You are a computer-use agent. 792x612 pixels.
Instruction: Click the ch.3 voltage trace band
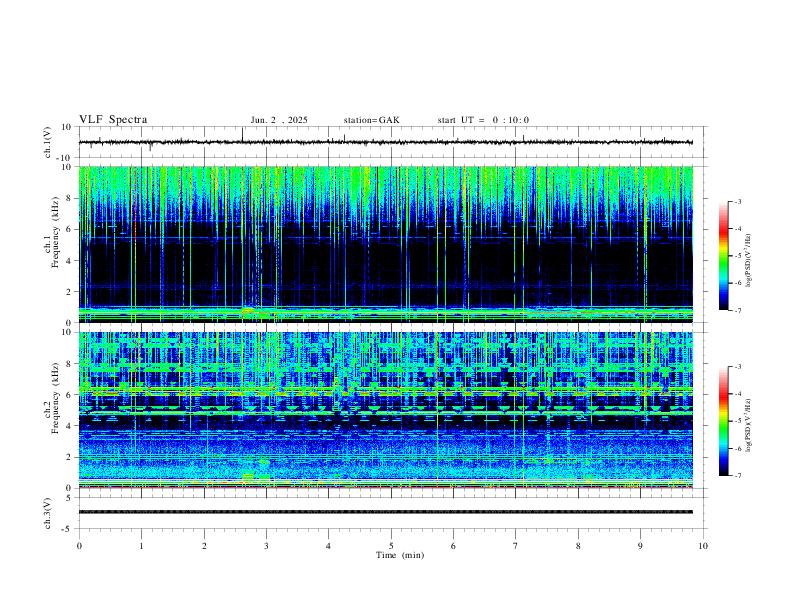(385, 512)
